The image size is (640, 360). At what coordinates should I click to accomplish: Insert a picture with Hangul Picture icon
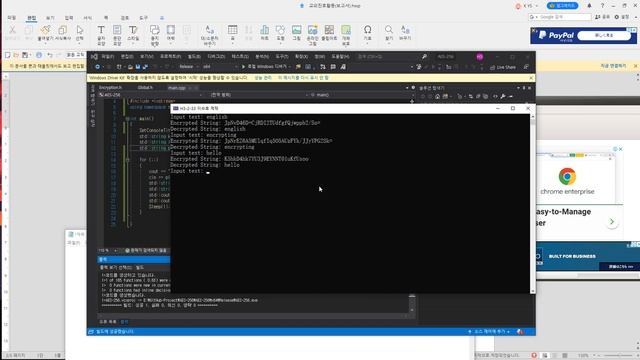(x=297, y=30)
